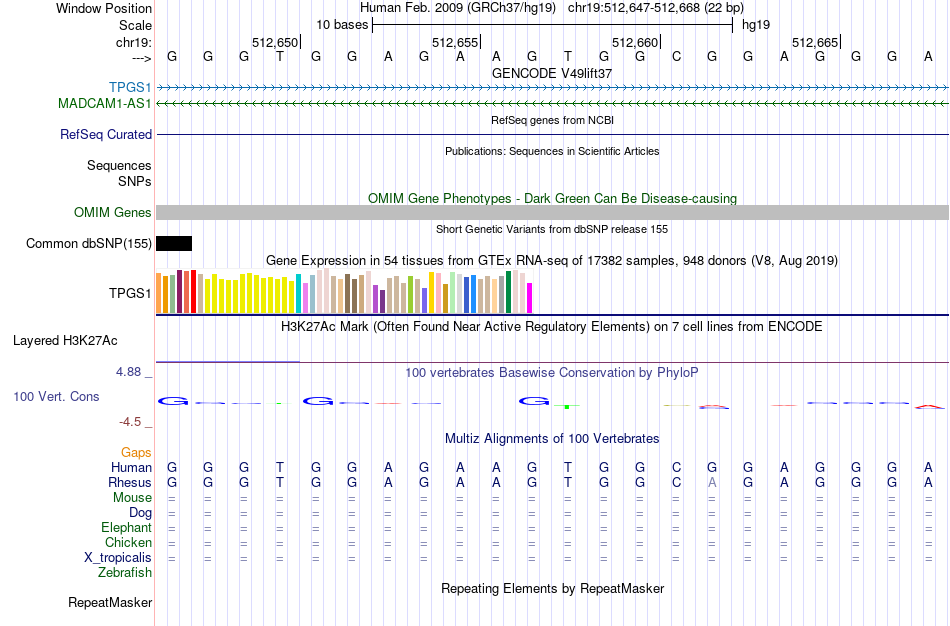Click the 10 bases scale label
The height and width of the screenshot is (626, 950).
[342, 25]
